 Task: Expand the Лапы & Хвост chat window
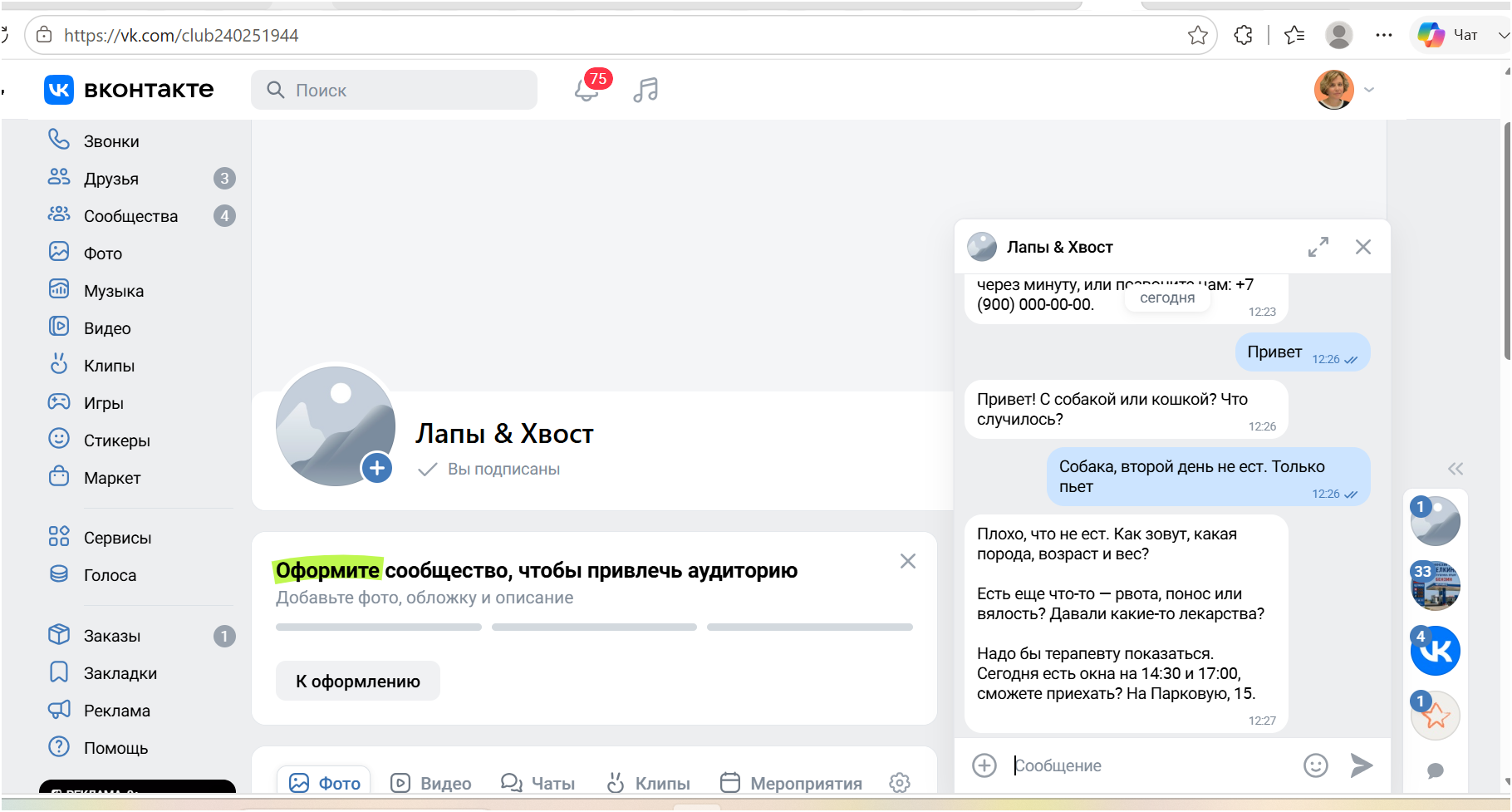[1318, 247]
